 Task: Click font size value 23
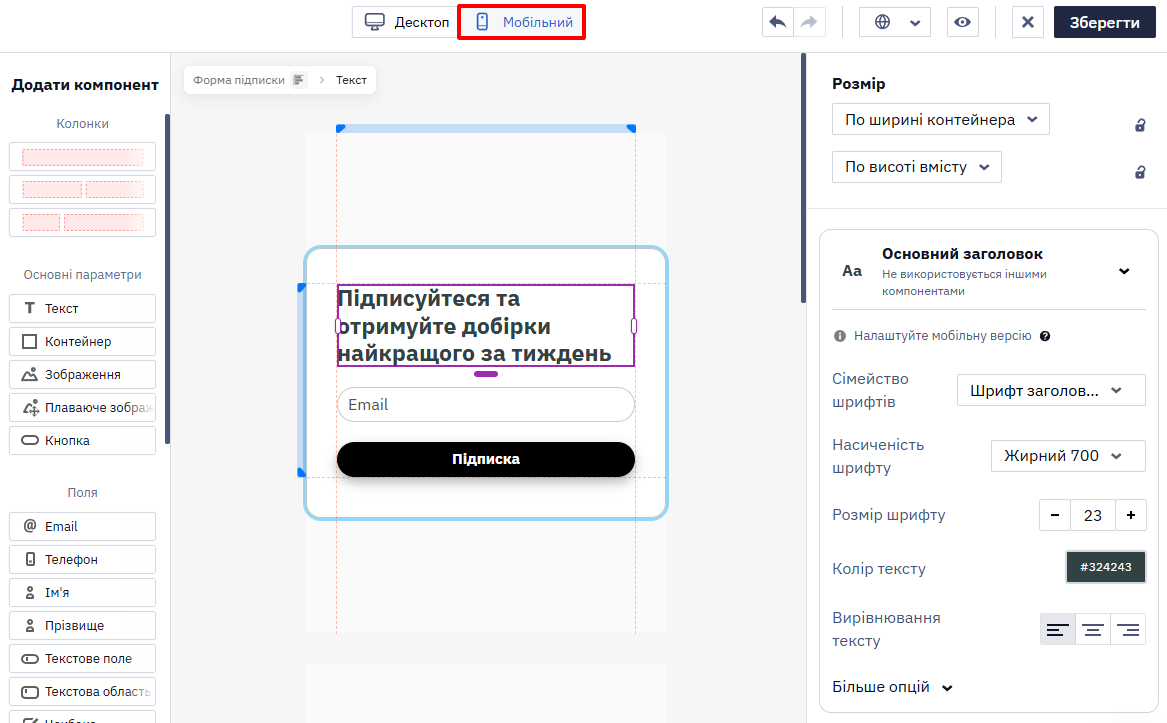(1093, 515)
